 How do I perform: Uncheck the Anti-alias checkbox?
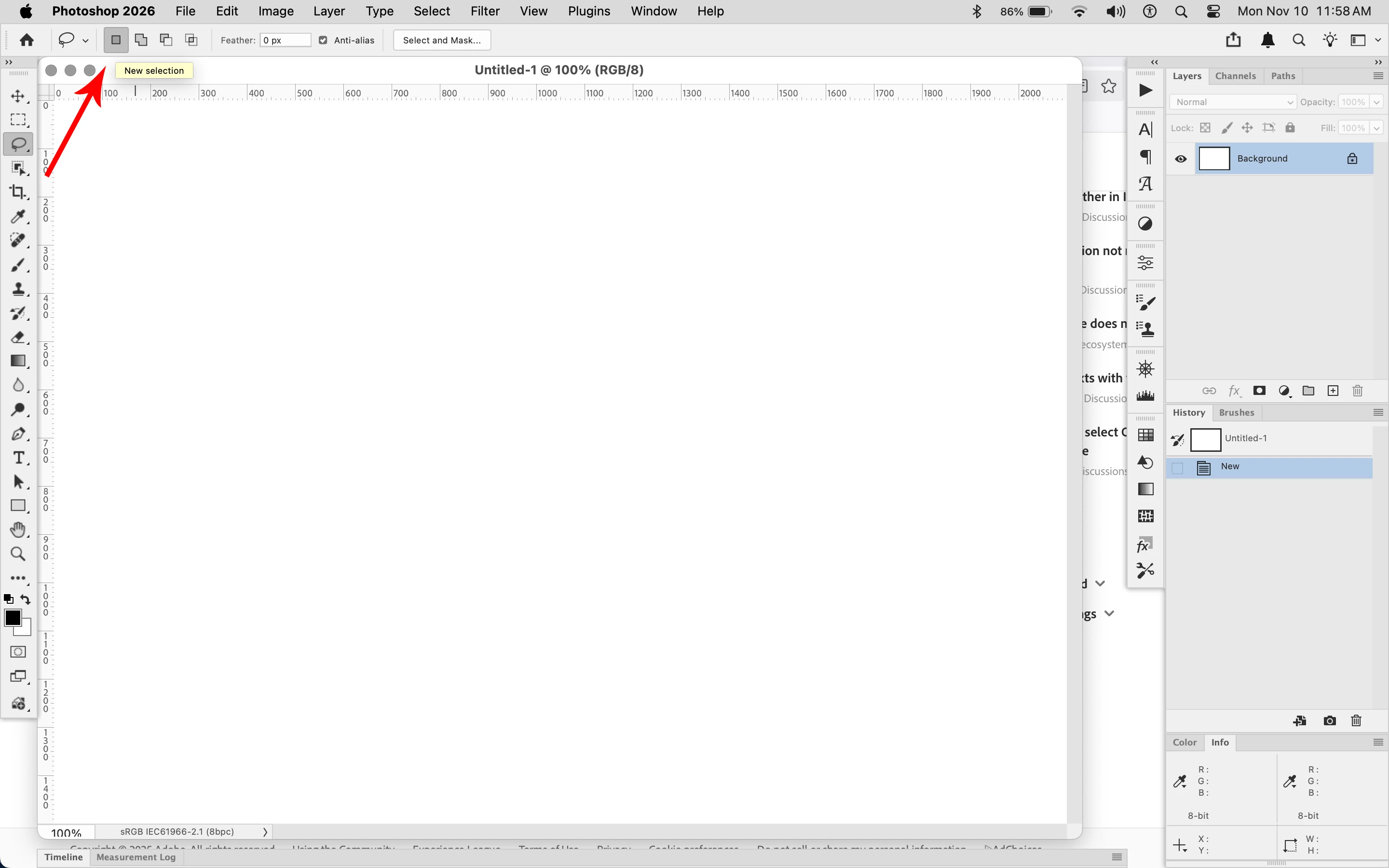click(x=323, y=40)
